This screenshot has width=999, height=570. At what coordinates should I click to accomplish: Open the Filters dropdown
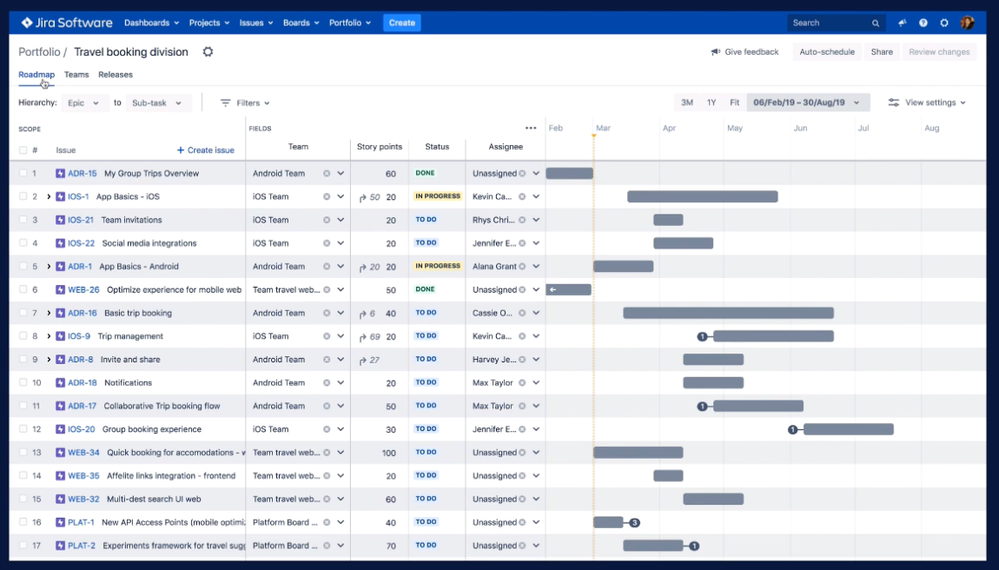[x=245, y=103]
